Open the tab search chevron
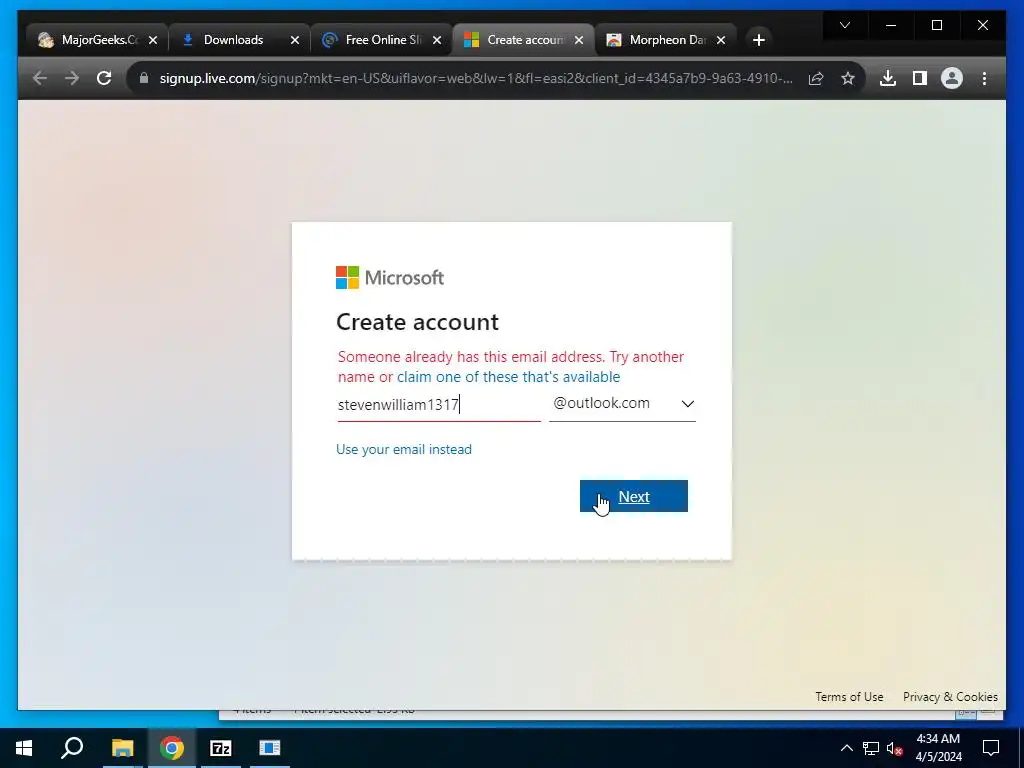 coord(845,25)
